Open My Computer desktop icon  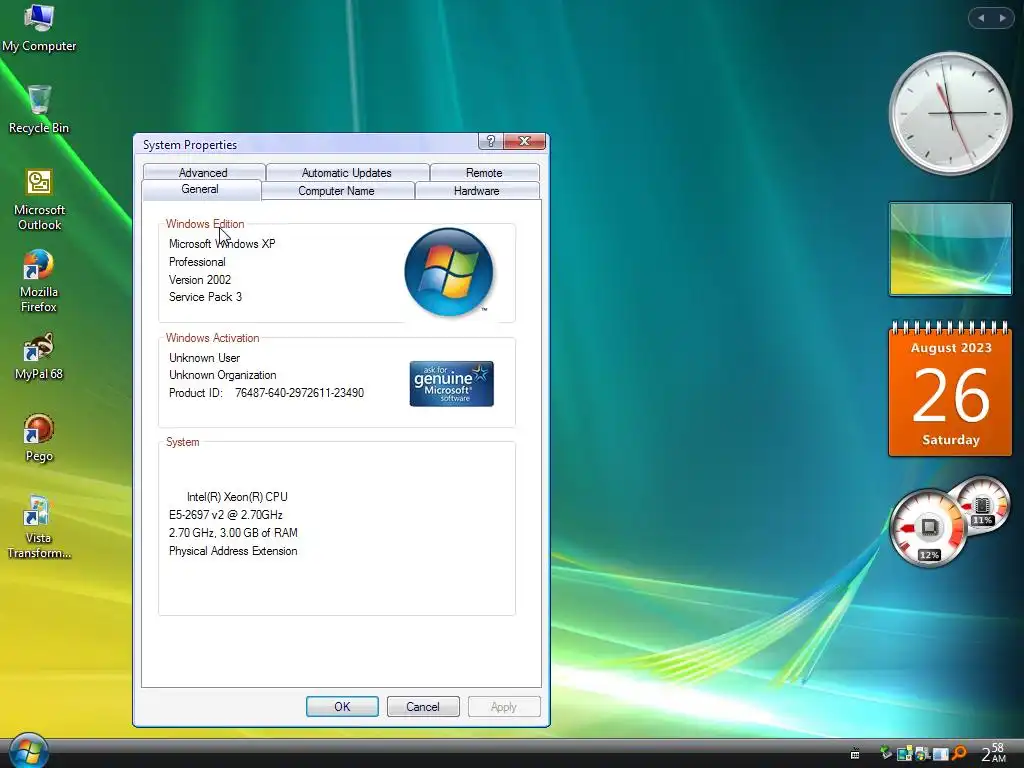(x=39, y=27)
